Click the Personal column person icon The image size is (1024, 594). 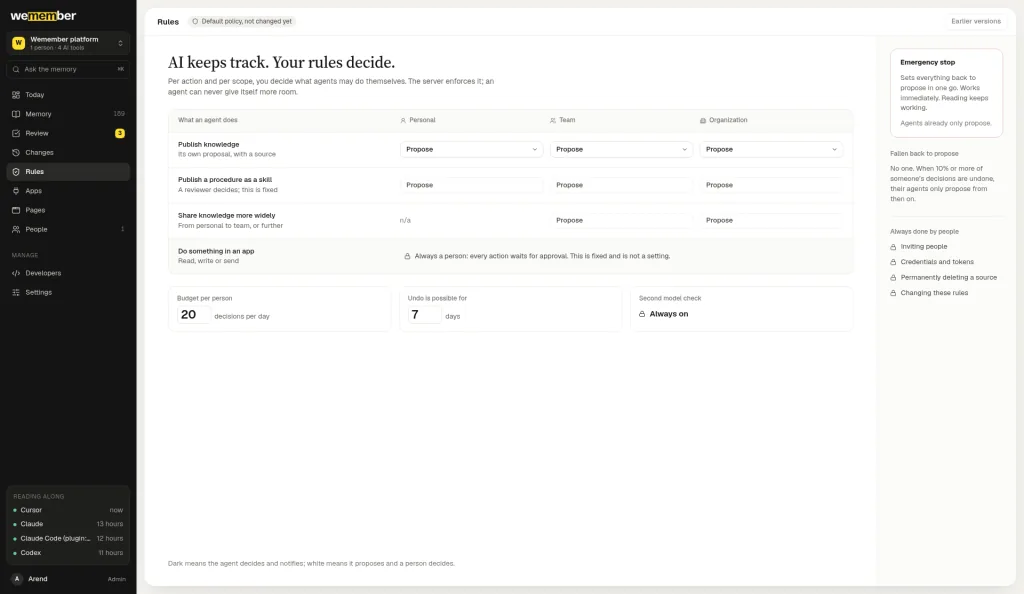[x=403, y=120]
